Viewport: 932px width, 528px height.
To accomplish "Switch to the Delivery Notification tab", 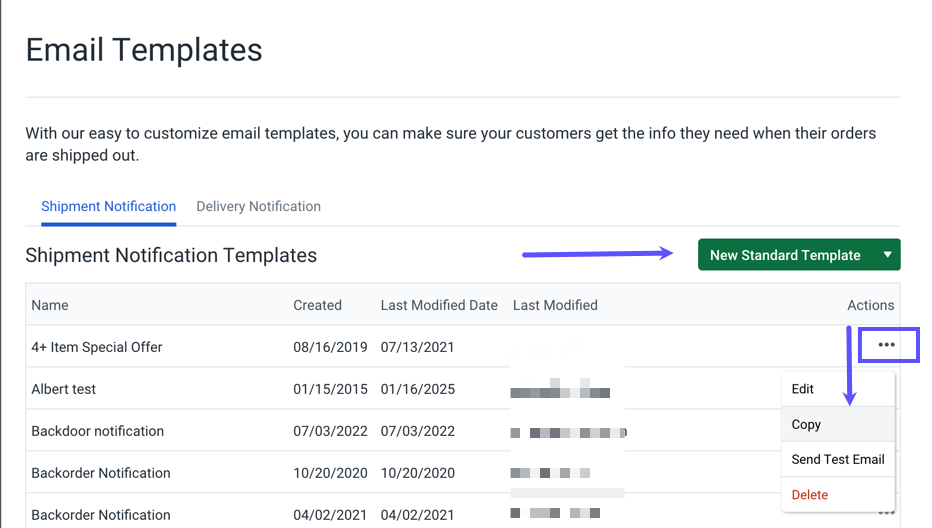I will 259,206.
